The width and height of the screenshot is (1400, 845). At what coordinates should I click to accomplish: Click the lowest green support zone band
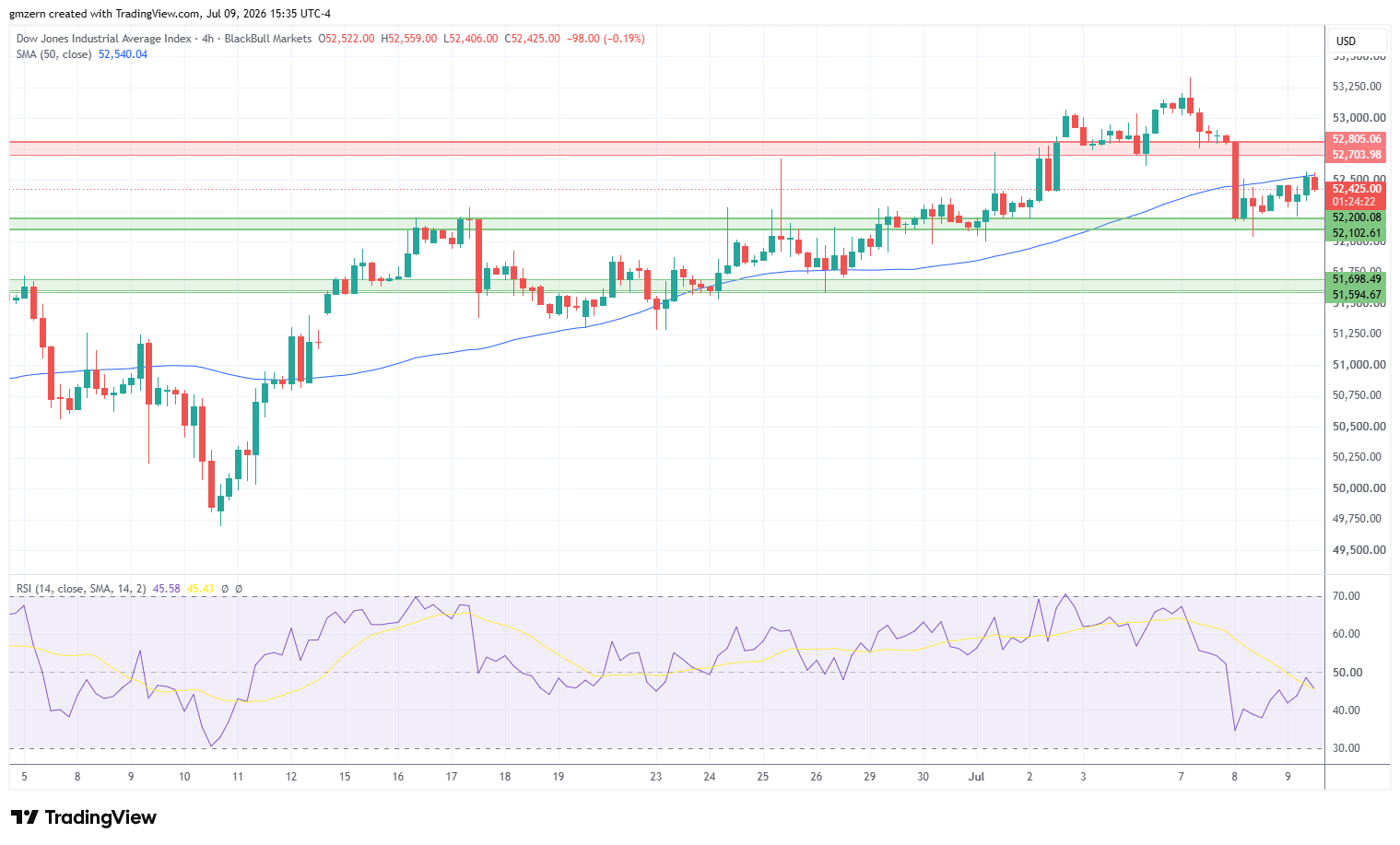[x=666, y=286]
